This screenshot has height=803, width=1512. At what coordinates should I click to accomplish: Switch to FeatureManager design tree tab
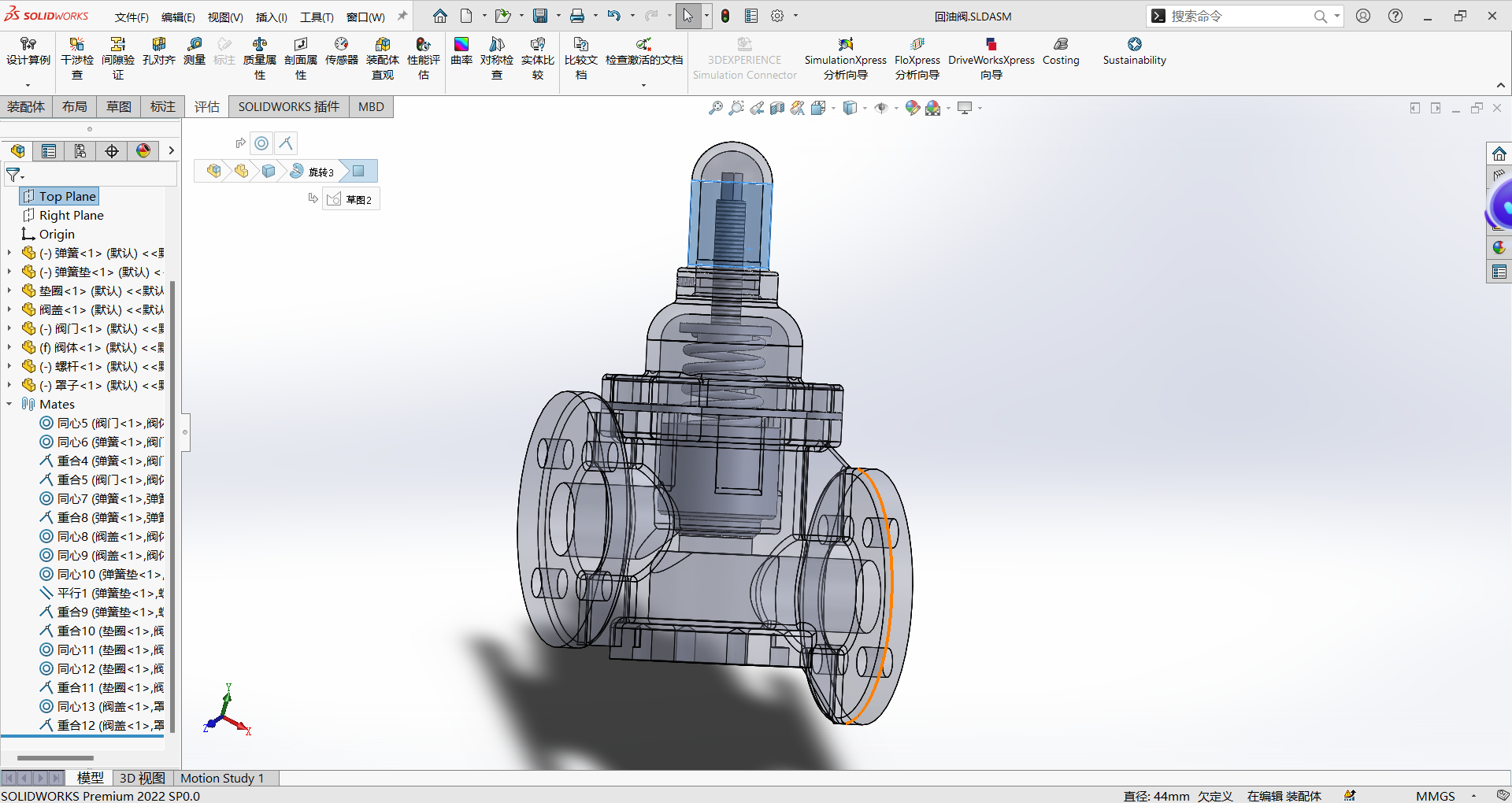(17, 151)
